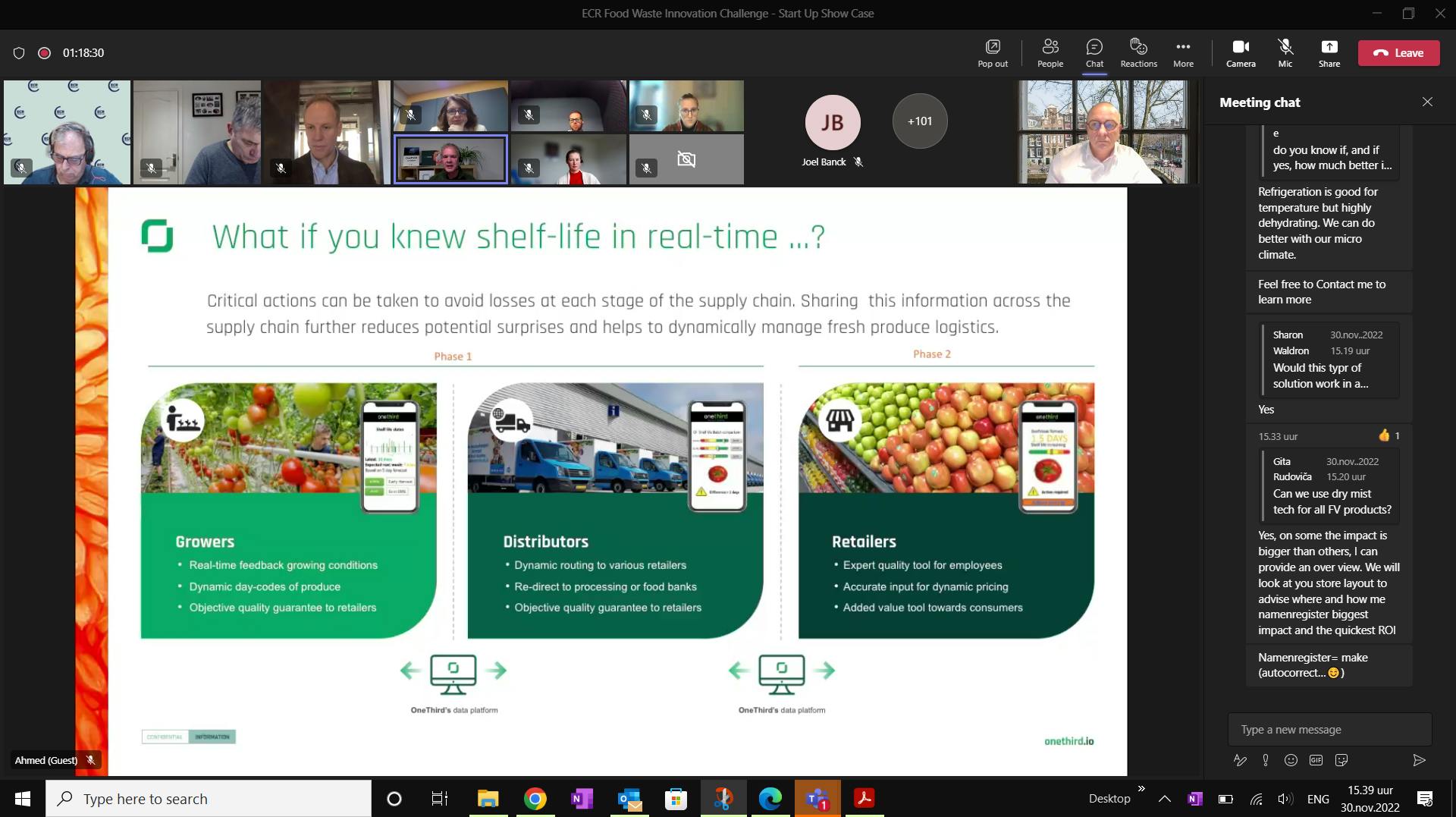
Task: Set message delivery options exclamation icon
Action: 1266,760
